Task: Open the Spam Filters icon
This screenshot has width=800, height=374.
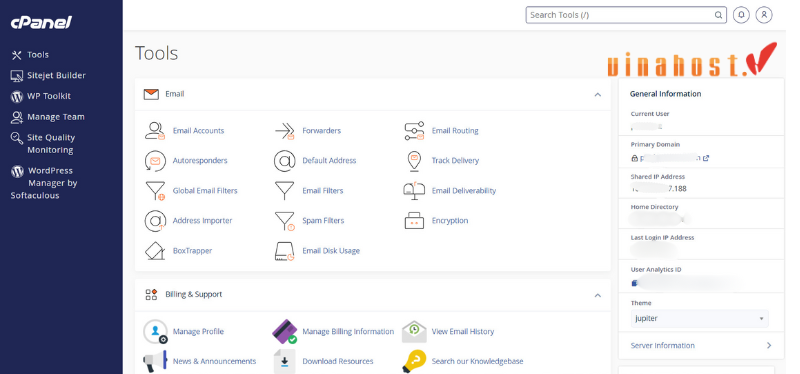Action: pos(285,221)
